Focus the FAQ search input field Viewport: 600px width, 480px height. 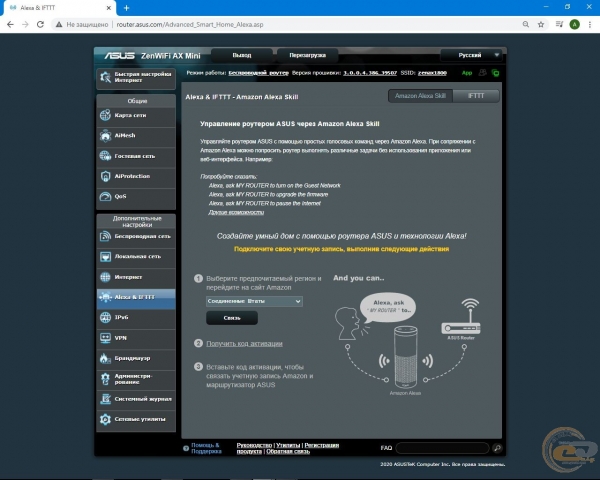pos(443,448)
